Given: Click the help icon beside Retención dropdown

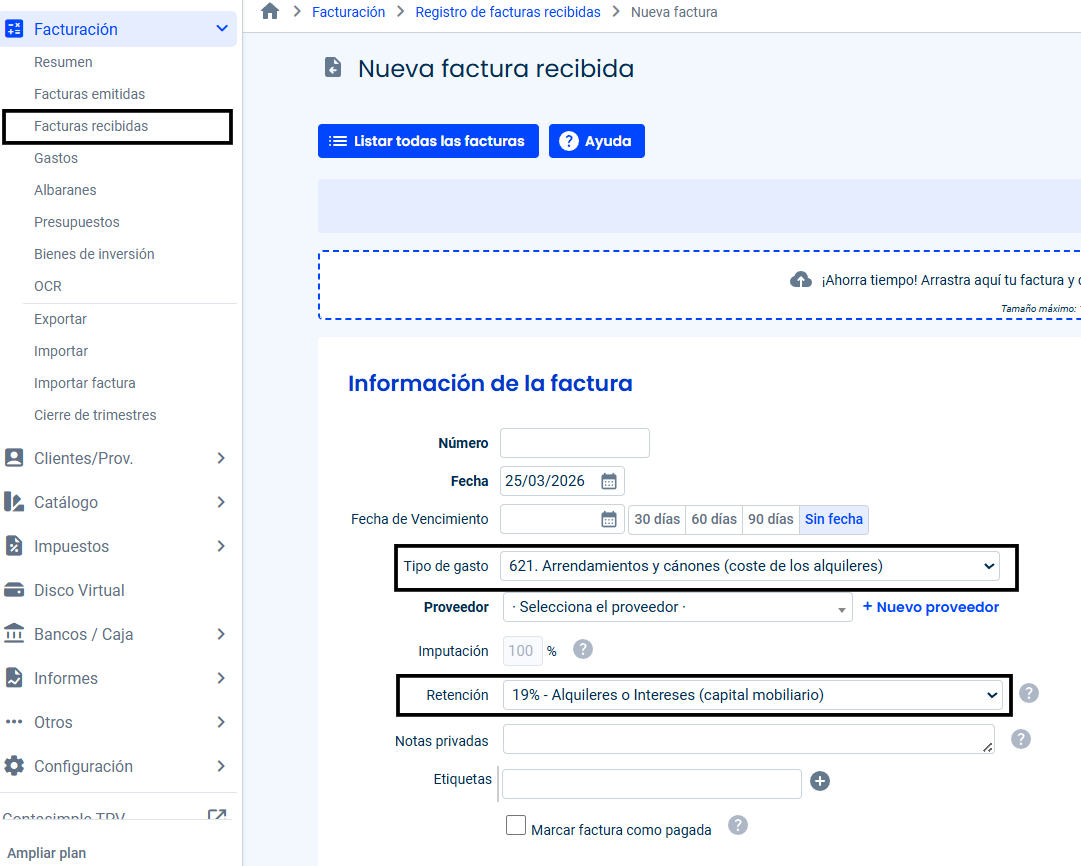Looking at the screenshot, I should [x=1029, y=694].
